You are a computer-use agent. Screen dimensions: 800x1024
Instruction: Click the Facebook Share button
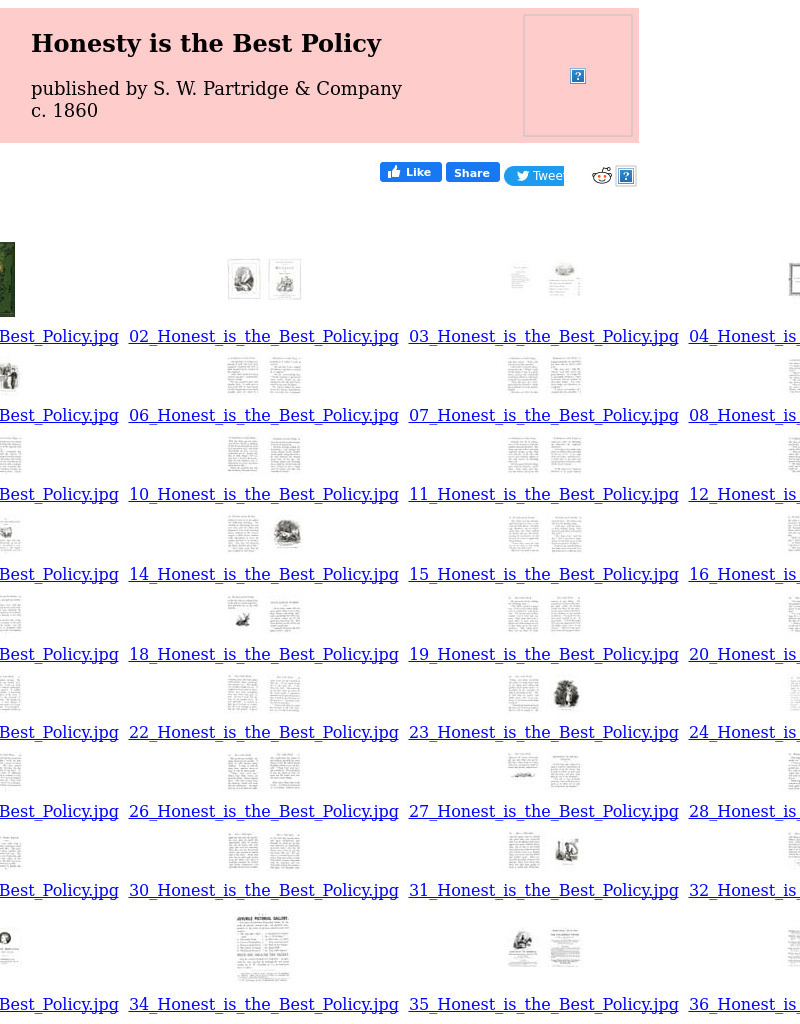(x=472, y=172)
